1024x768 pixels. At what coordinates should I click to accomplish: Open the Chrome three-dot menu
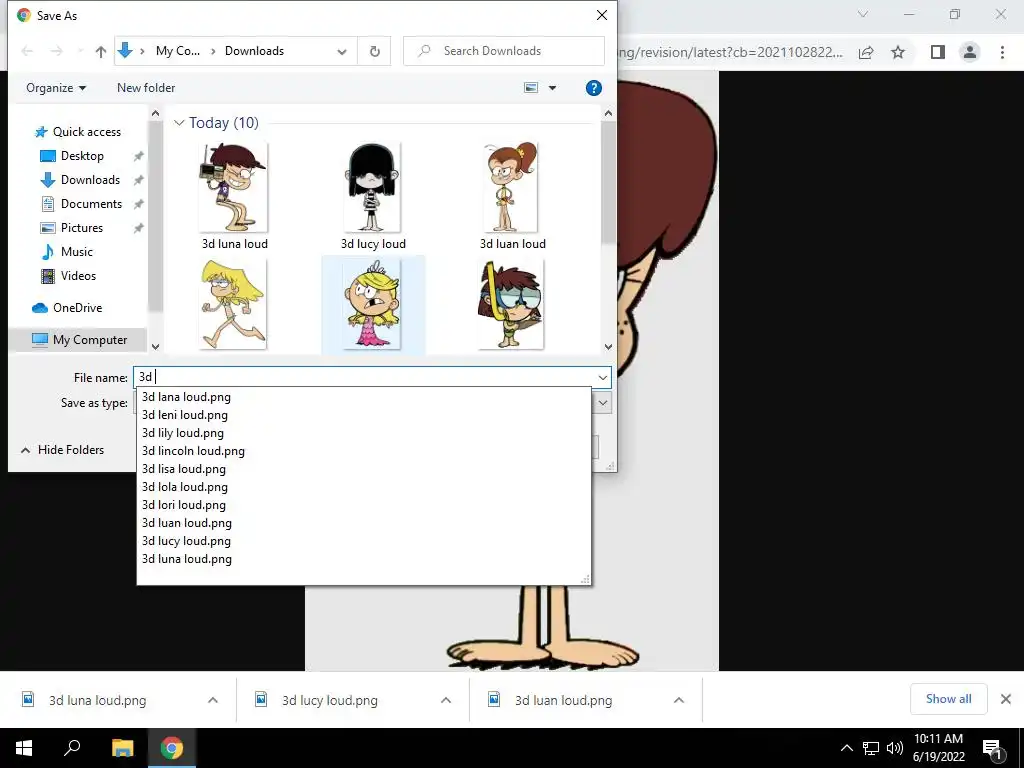[x=1002, y=52]
